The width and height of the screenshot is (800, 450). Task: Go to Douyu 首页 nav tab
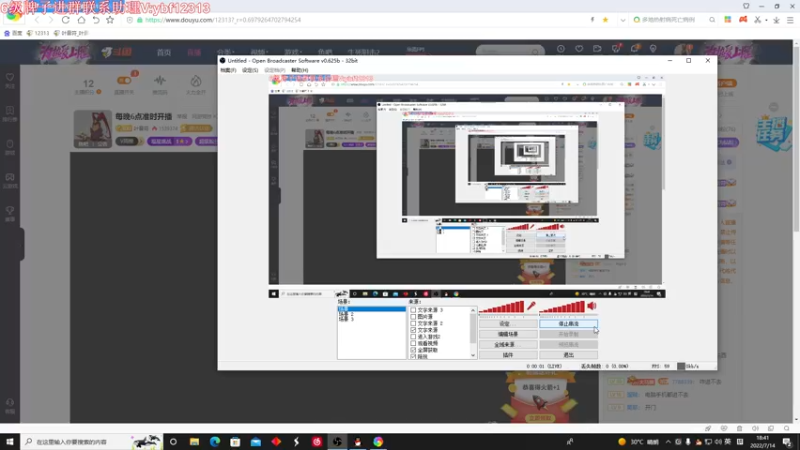click(x=164, y=52)
